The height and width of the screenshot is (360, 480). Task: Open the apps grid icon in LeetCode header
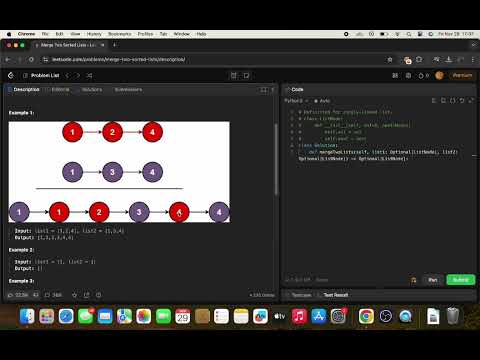click(x=395, y=76)
